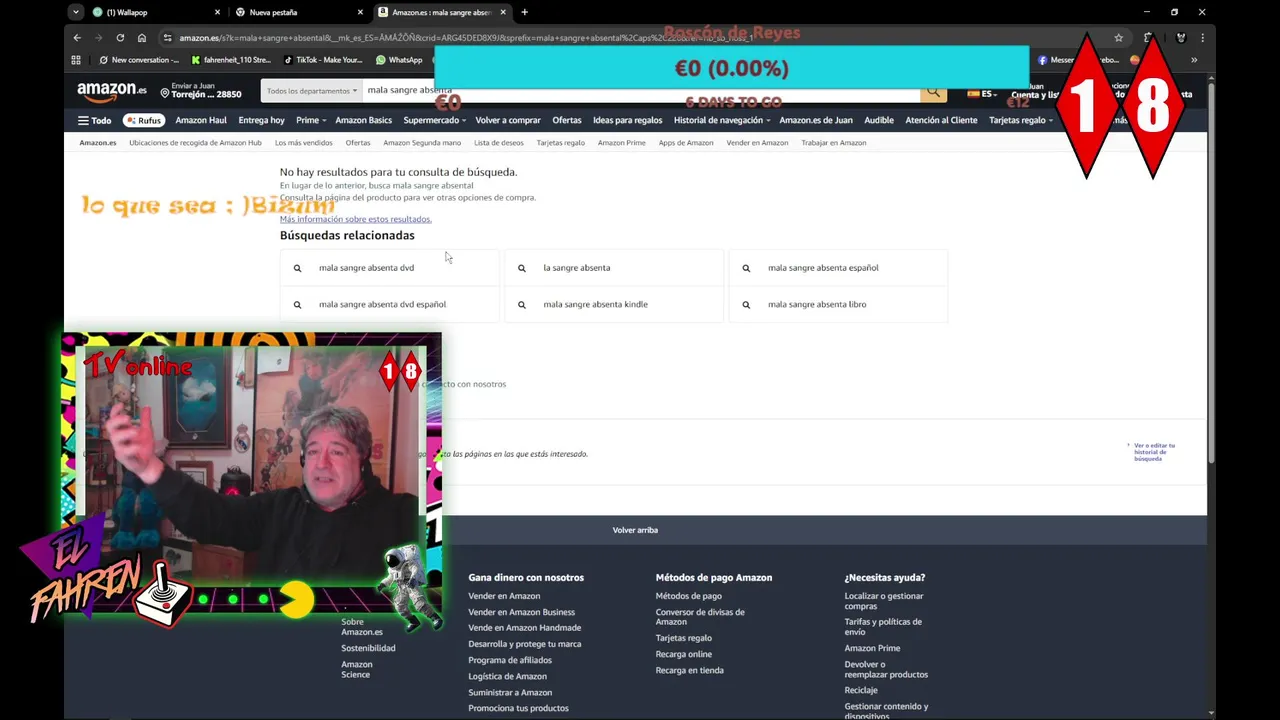The width and height of the screenshot is (1280, 720).
Task: Search icon next to 'mala sangre absenta español'
Action: tap(746, 268)
